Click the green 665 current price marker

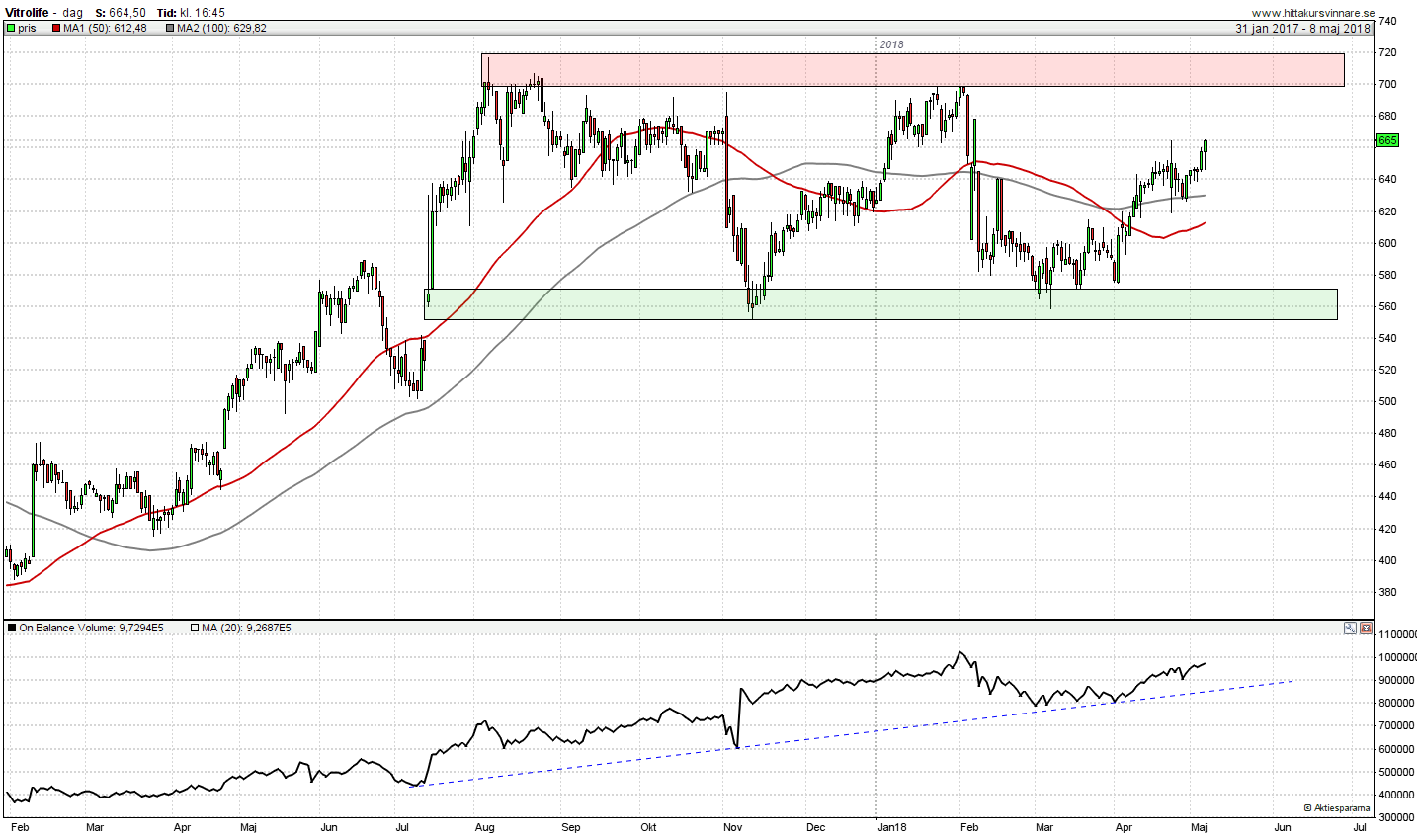[x=1387, y=140]
